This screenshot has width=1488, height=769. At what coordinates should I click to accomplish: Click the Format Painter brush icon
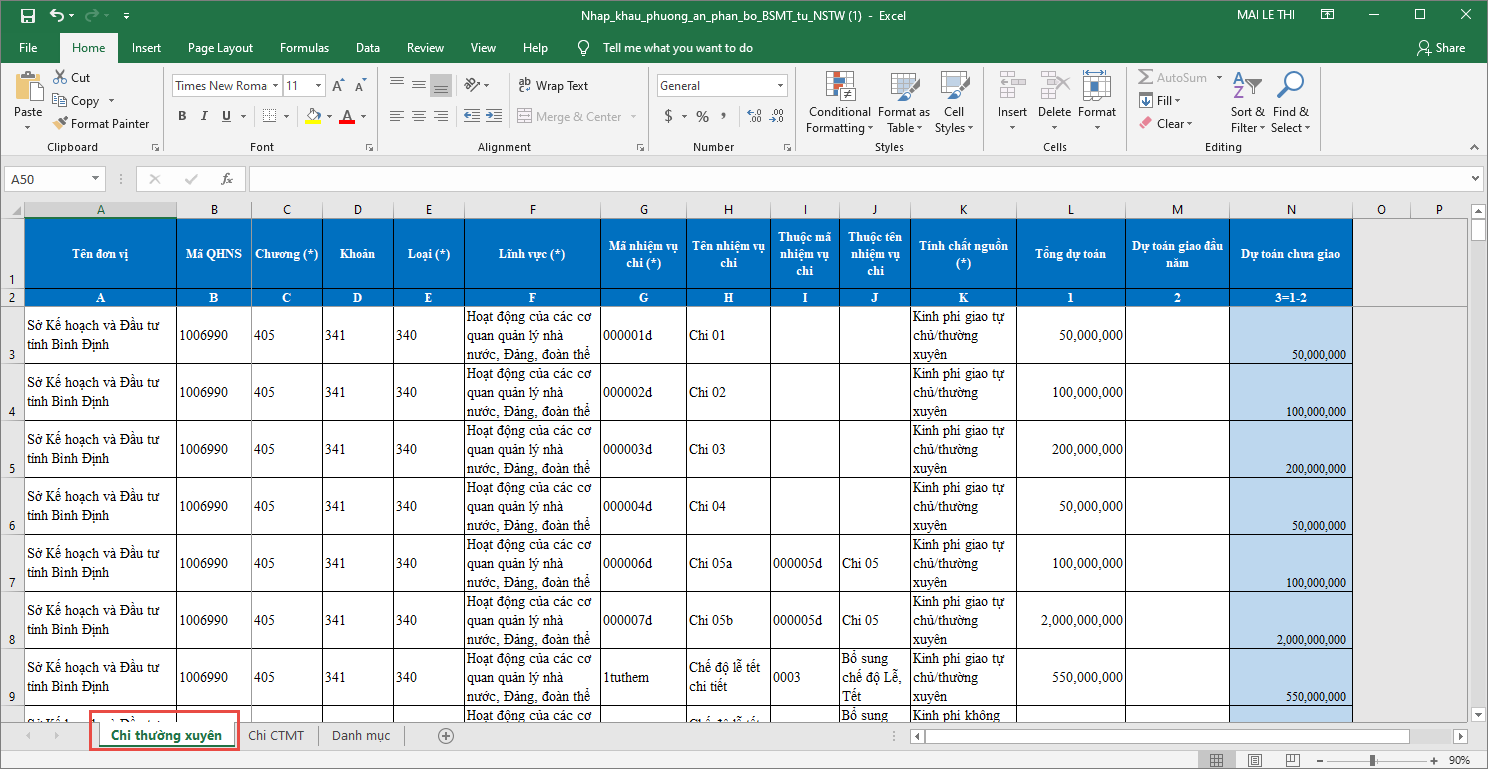point(58,124)
